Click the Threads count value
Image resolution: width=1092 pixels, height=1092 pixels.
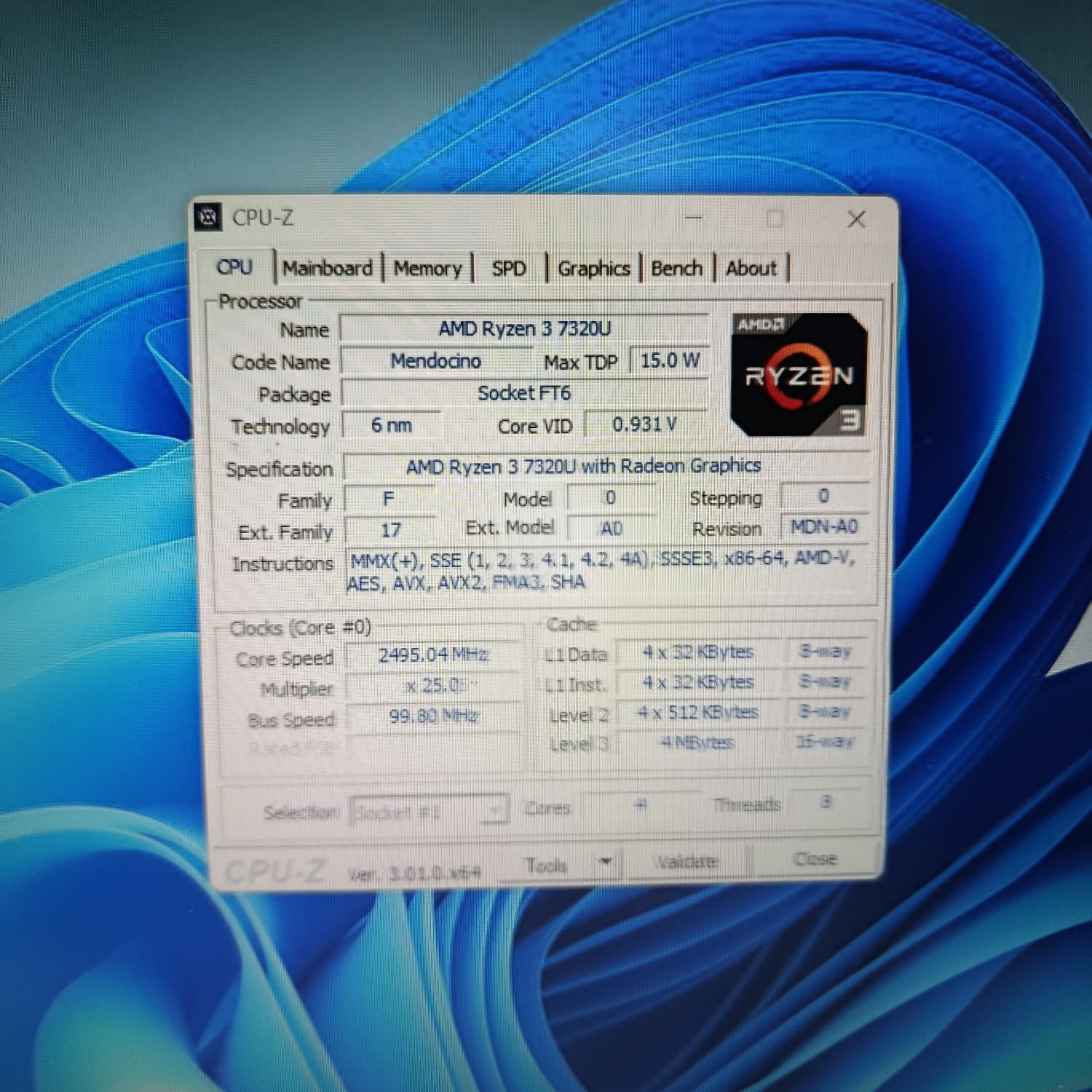826,802
